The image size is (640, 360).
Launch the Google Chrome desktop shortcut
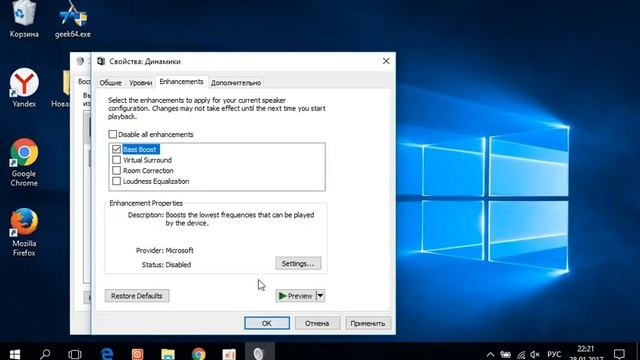point(24,162)
